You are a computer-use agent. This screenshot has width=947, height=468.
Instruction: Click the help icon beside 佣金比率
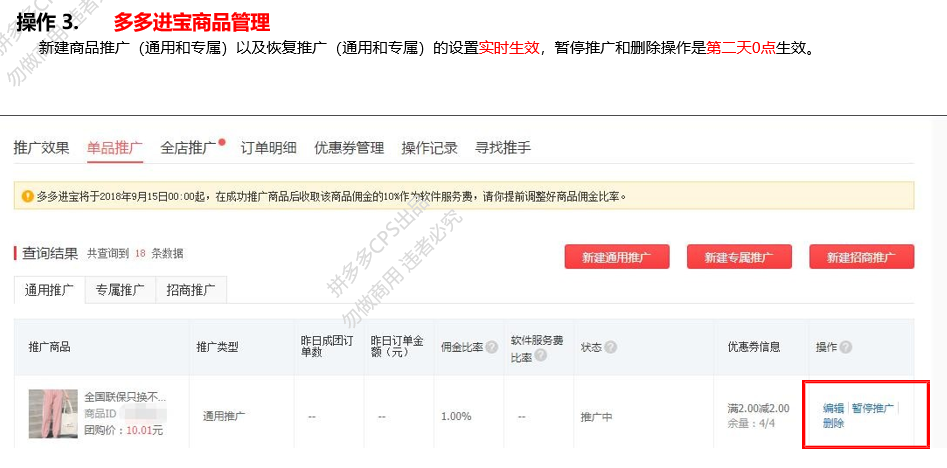(492, 347)
